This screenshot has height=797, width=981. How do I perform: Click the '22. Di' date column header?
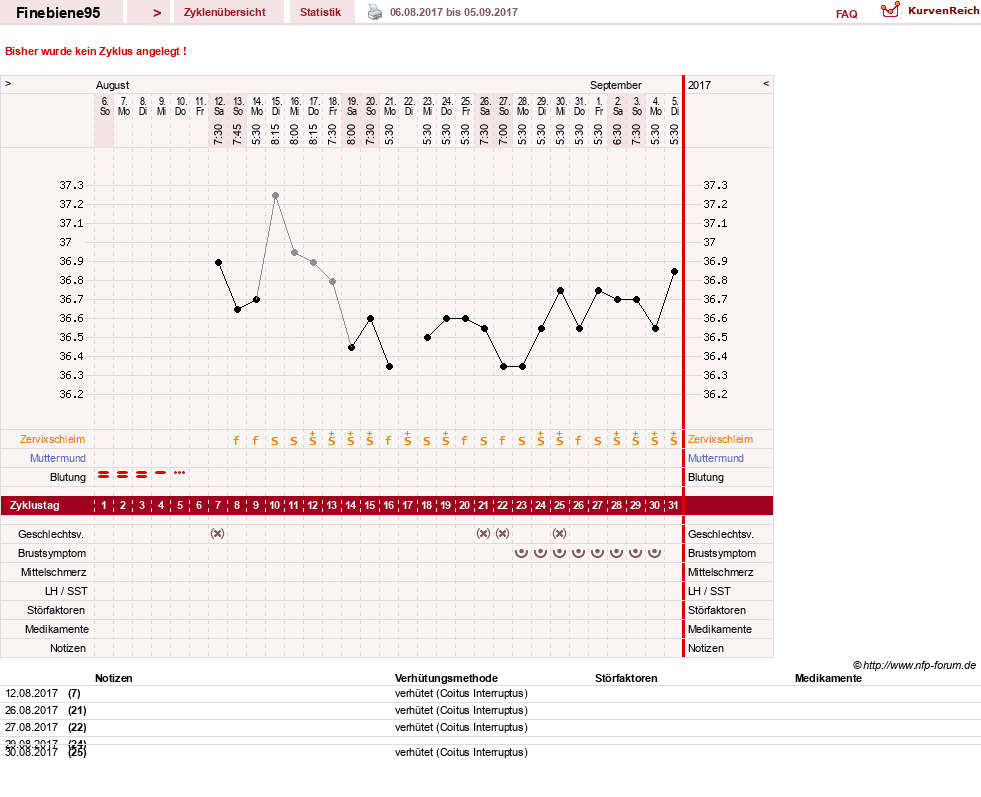click(x=409, y=106)
